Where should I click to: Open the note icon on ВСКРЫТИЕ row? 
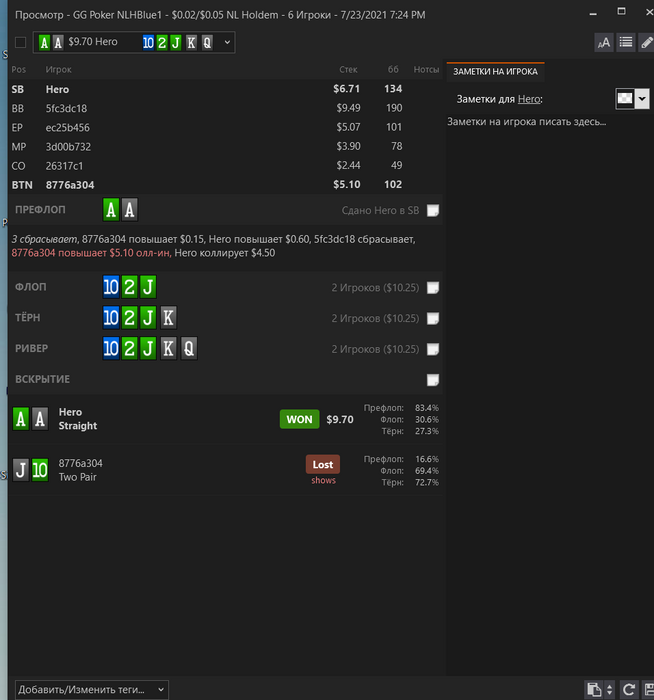(x=433, y=380)
